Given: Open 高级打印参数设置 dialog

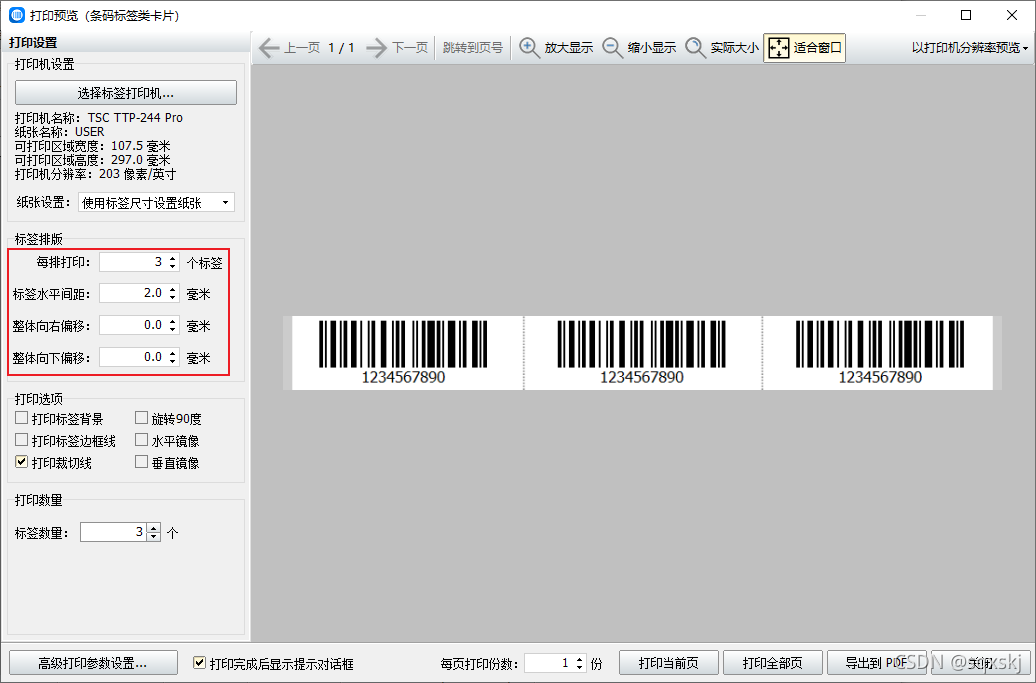Looking at the screenshot, I should point(93,663).
